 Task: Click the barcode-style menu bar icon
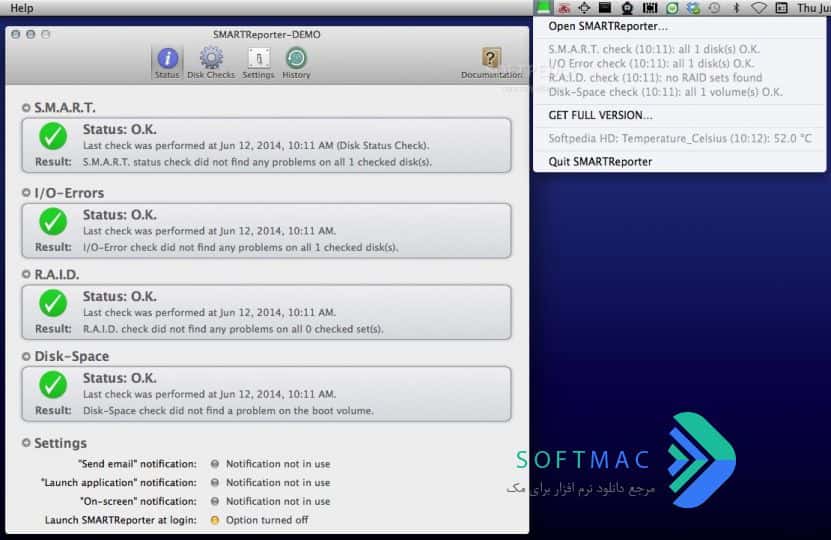[650, 8]
